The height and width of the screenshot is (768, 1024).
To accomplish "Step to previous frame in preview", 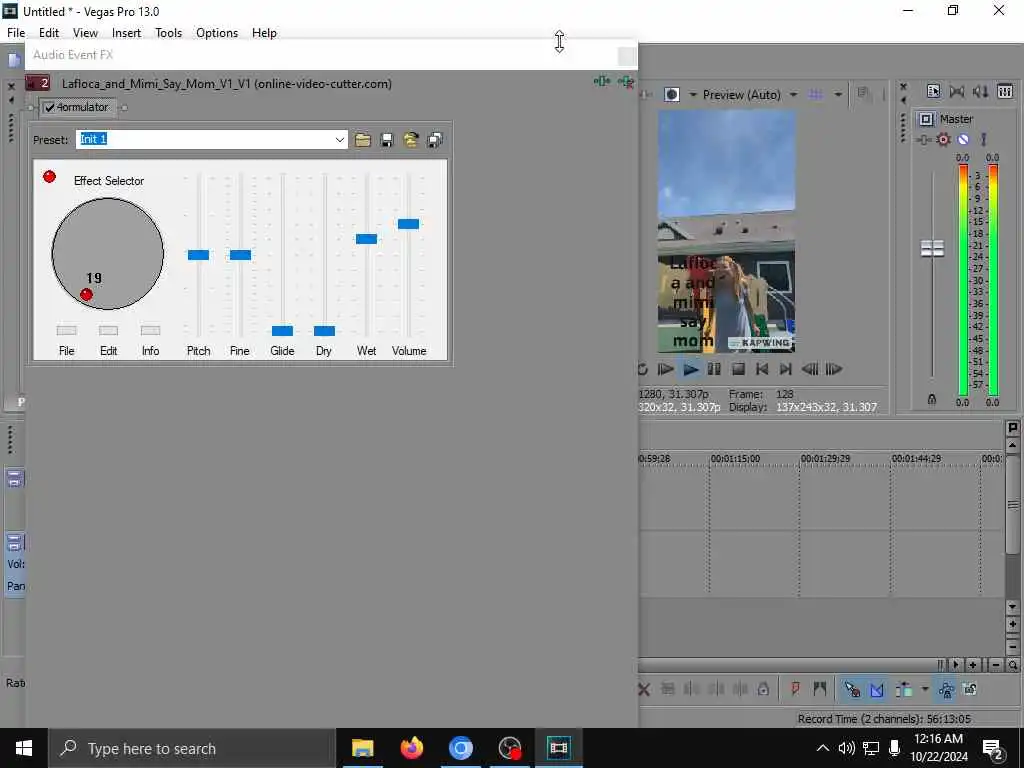I will 810,369.
